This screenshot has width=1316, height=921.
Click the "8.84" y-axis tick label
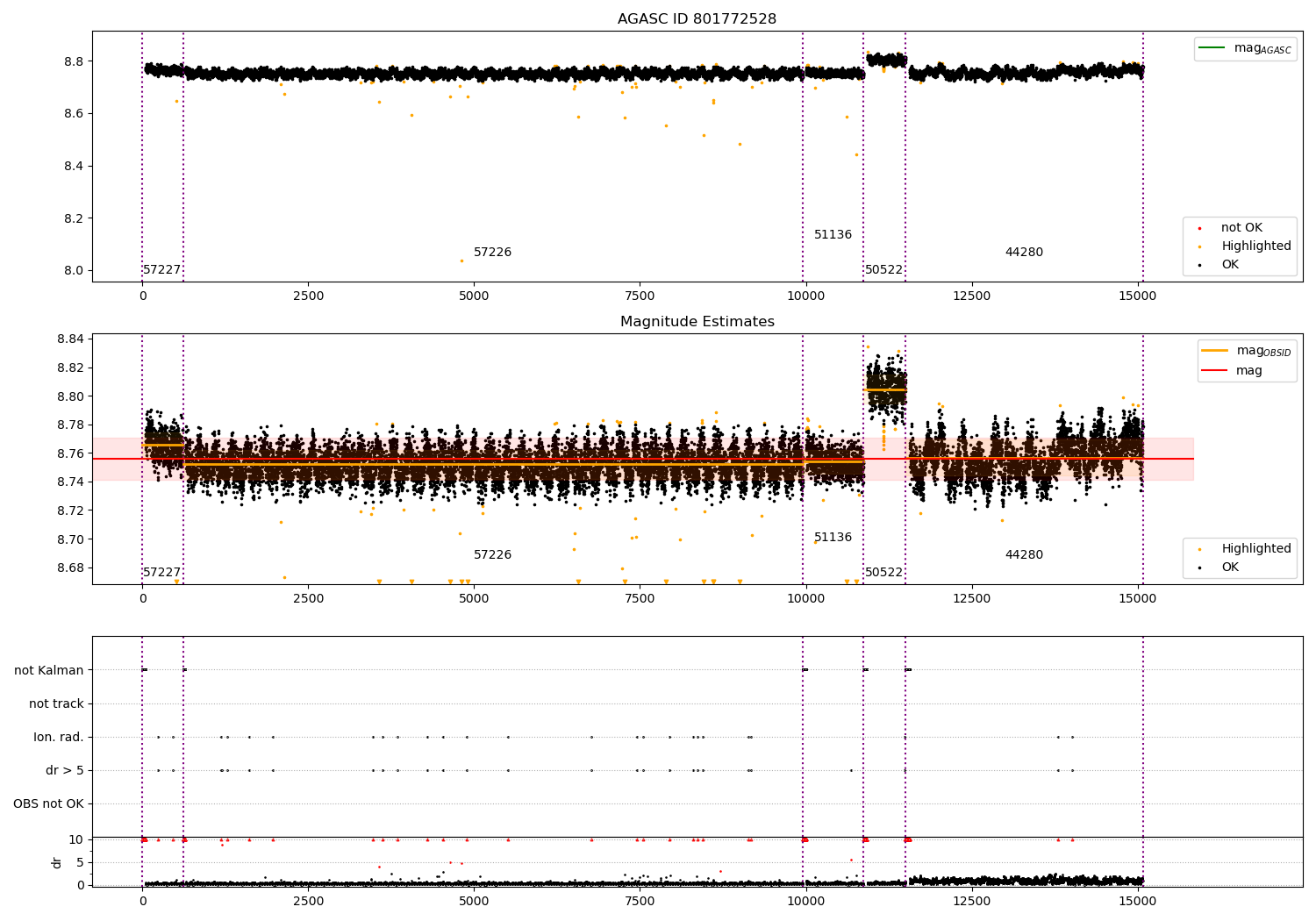click(70, 339)
